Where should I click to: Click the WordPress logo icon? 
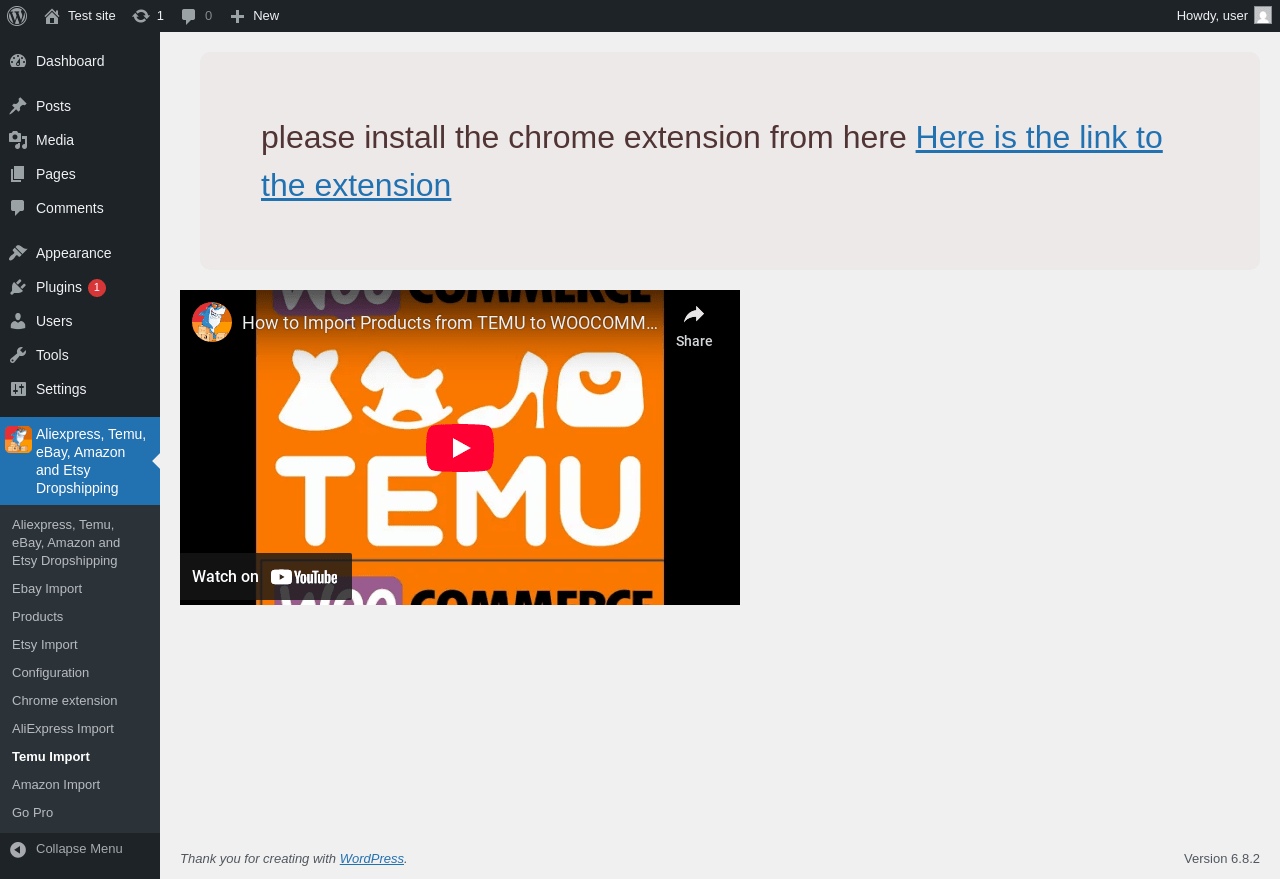(17, 16)
